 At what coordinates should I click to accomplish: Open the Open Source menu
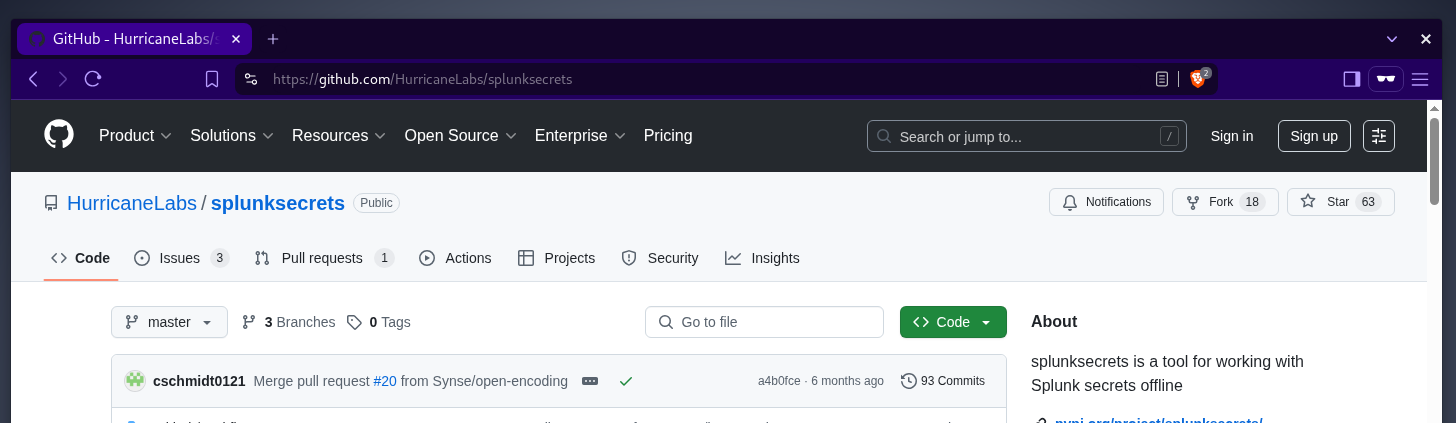(x=460, y=136)
